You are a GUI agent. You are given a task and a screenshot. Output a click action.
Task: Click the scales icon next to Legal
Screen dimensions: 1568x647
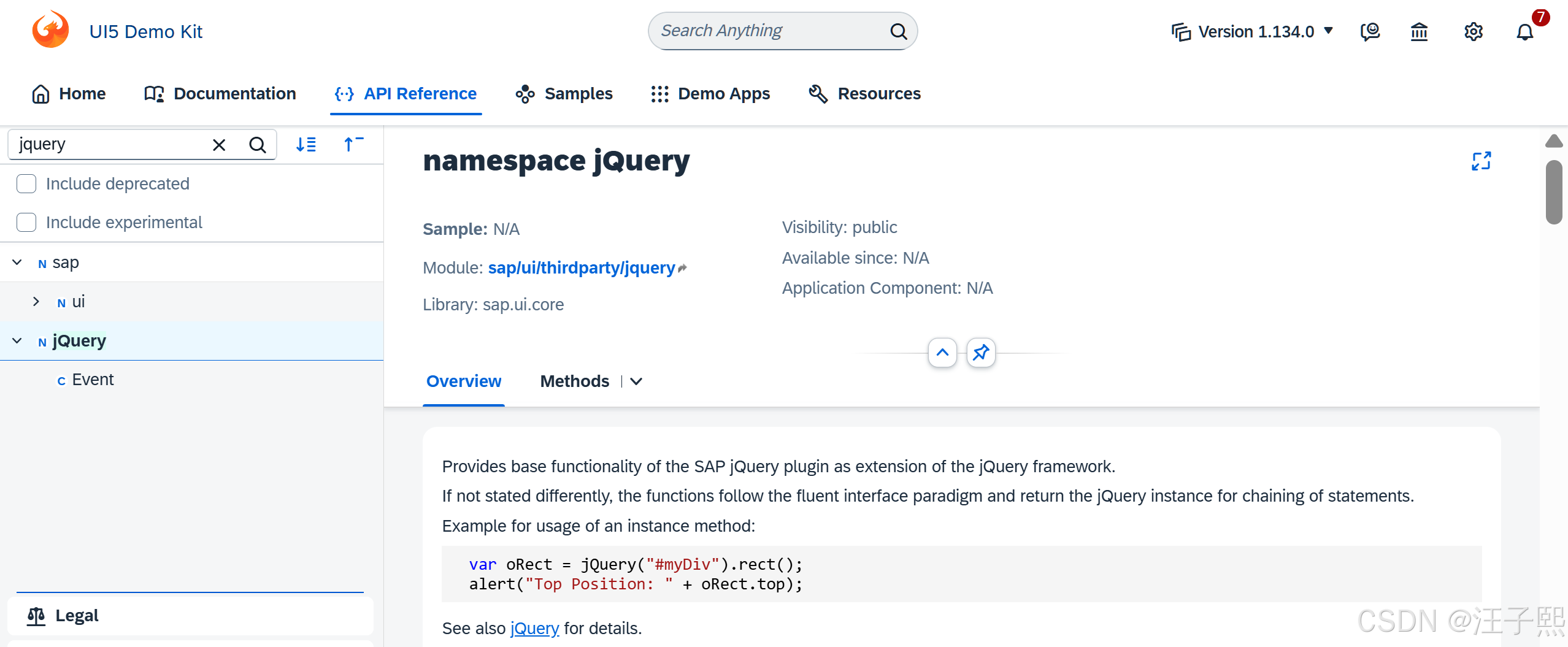(x=36, y=616)
